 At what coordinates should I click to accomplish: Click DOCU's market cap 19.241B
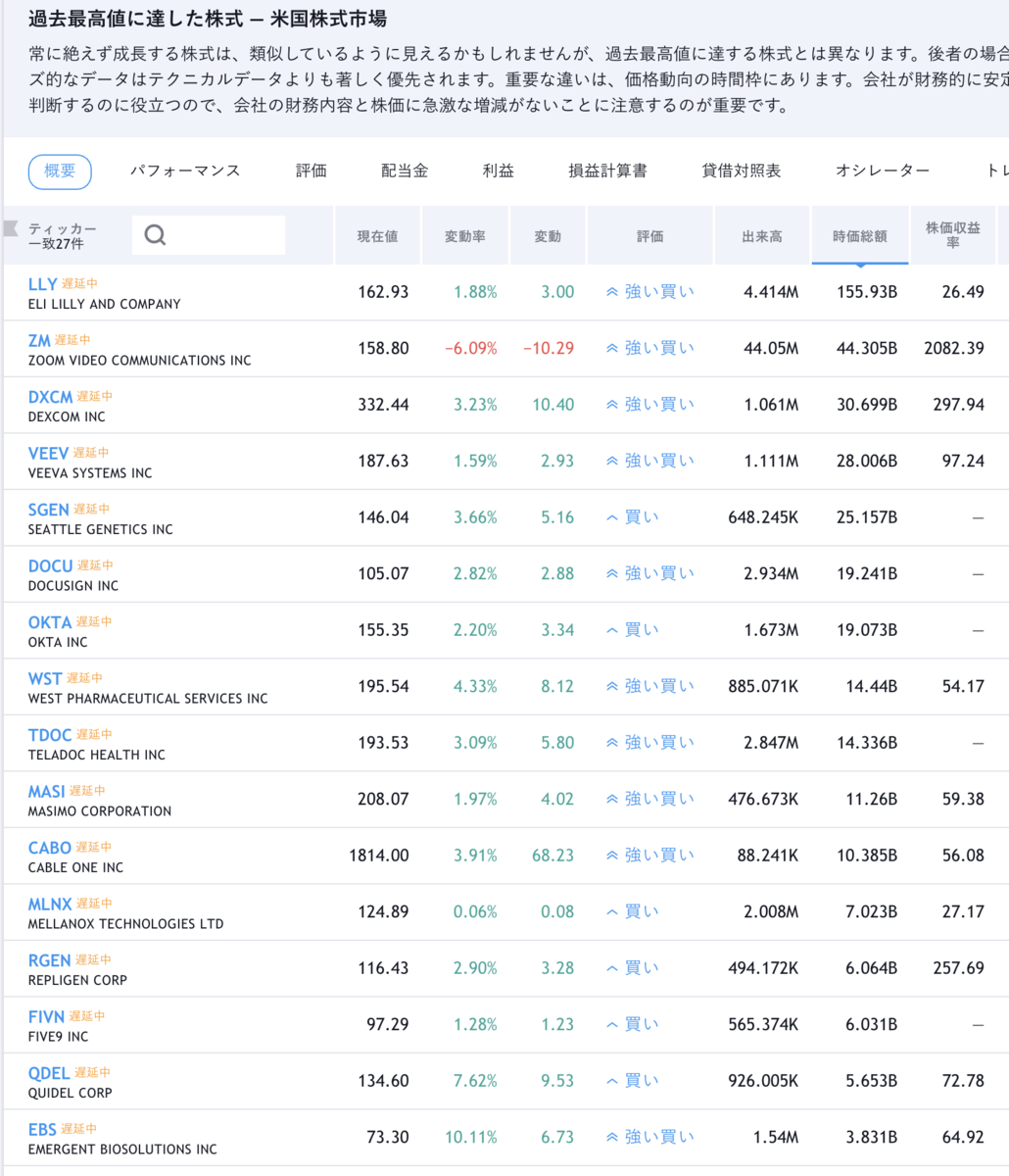pos(867,573)
